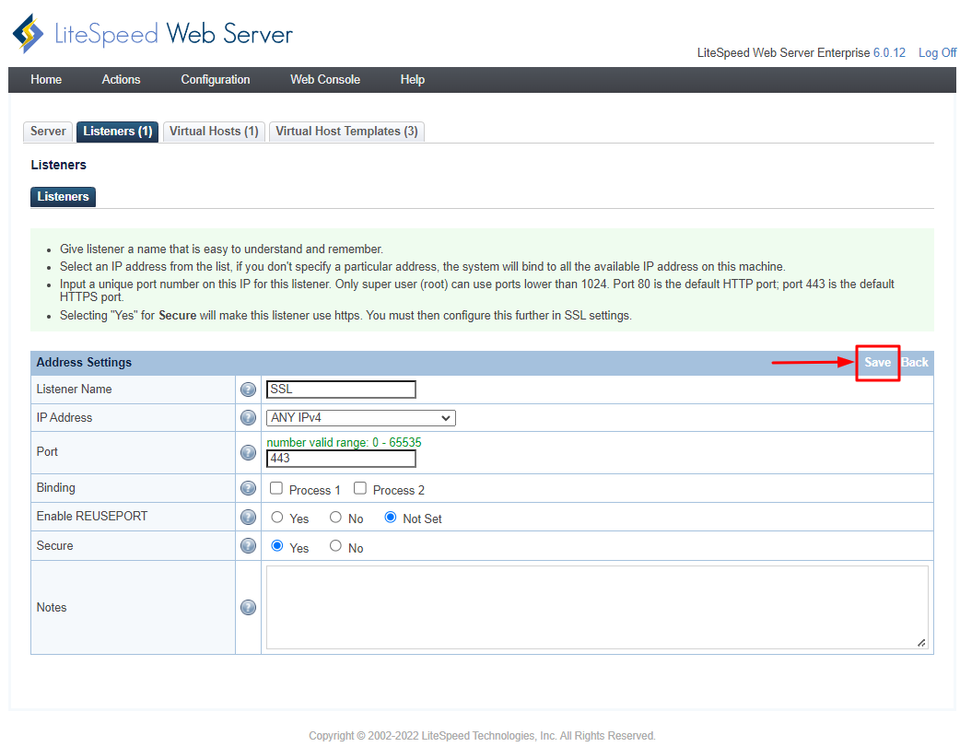Image resolution: width=960 pixels, height=756 pixels.
Task: Open the Actions menu
Action: click(x=120, y=79)
